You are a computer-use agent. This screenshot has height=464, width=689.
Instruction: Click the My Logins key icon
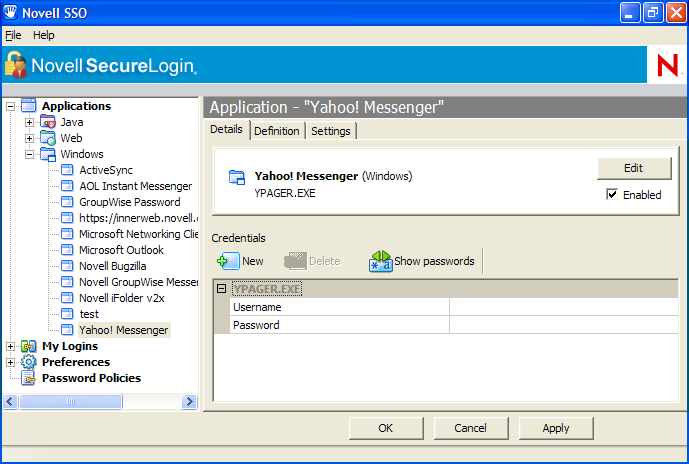pyautogui.click(x=29, y=346)
